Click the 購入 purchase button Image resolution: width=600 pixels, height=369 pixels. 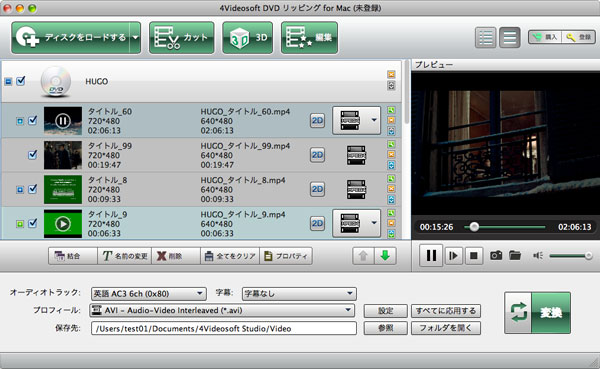point(545,37)
